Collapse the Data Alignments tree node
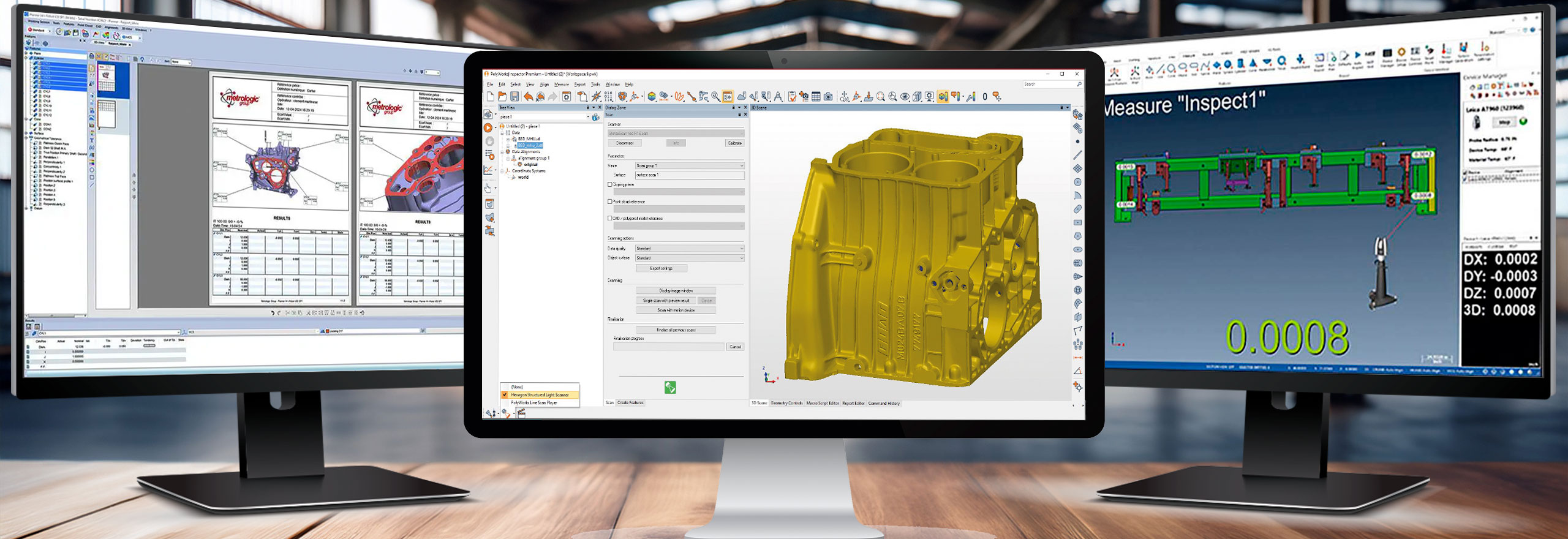This screenshot has width=1568, height=539. click(502, 152)
